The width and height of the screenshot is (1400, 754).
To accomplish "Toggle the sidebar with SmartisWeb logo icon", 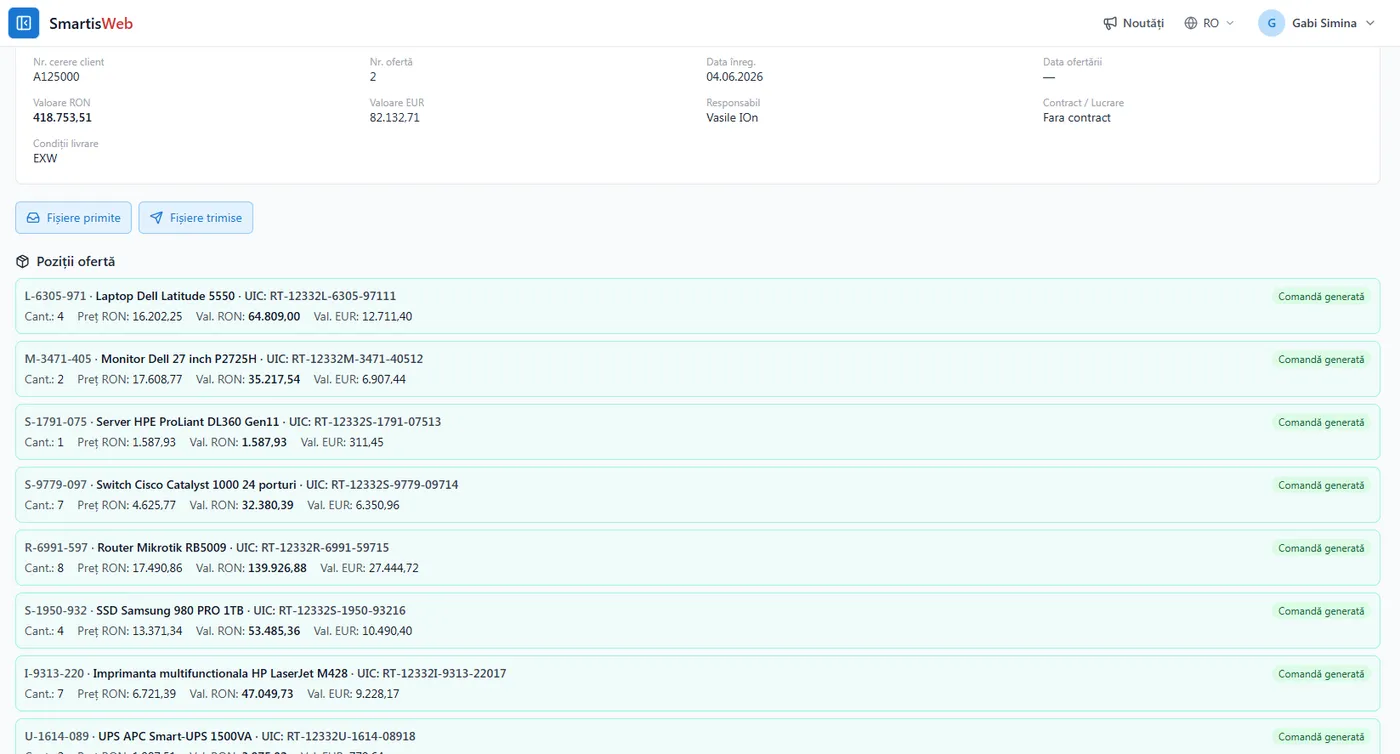I will coord(24,23).
